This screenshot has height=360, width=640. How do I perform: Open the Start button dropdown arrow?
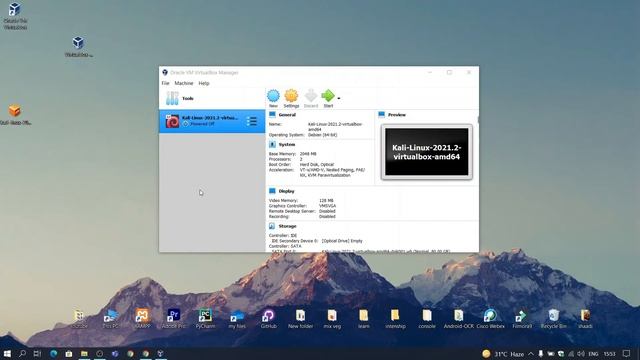click(339, 98)
